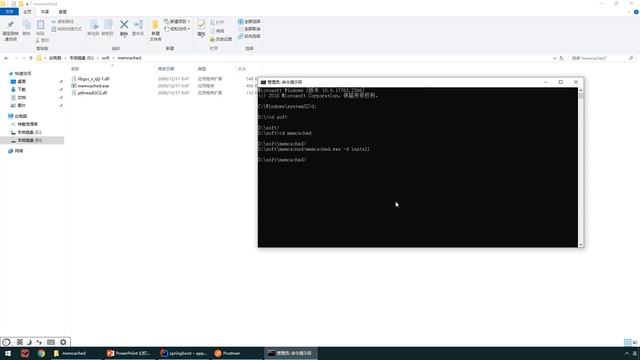The image size is (640, 360).
Task: Sort by the Name column header
Action: 75,69
